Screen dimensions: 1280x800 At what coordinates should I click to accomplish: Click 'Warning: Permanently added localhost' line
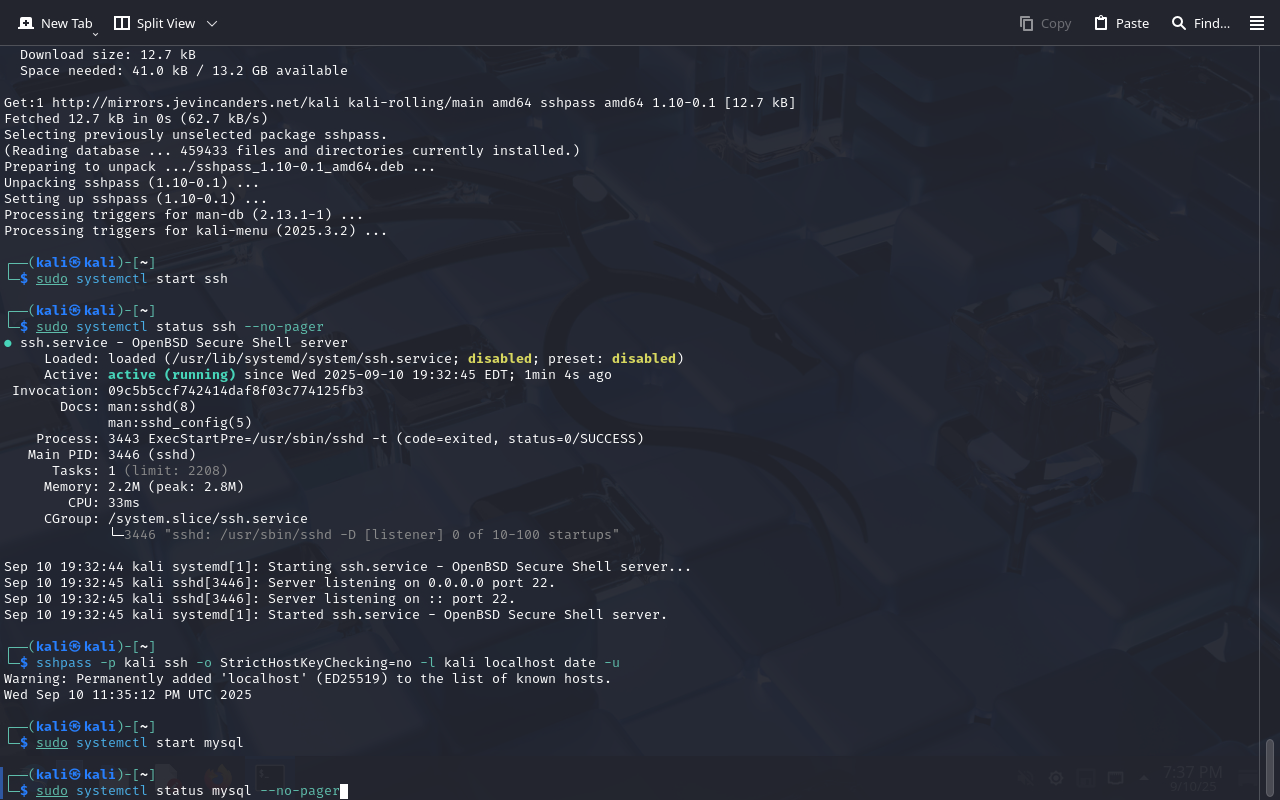[308, 679]
